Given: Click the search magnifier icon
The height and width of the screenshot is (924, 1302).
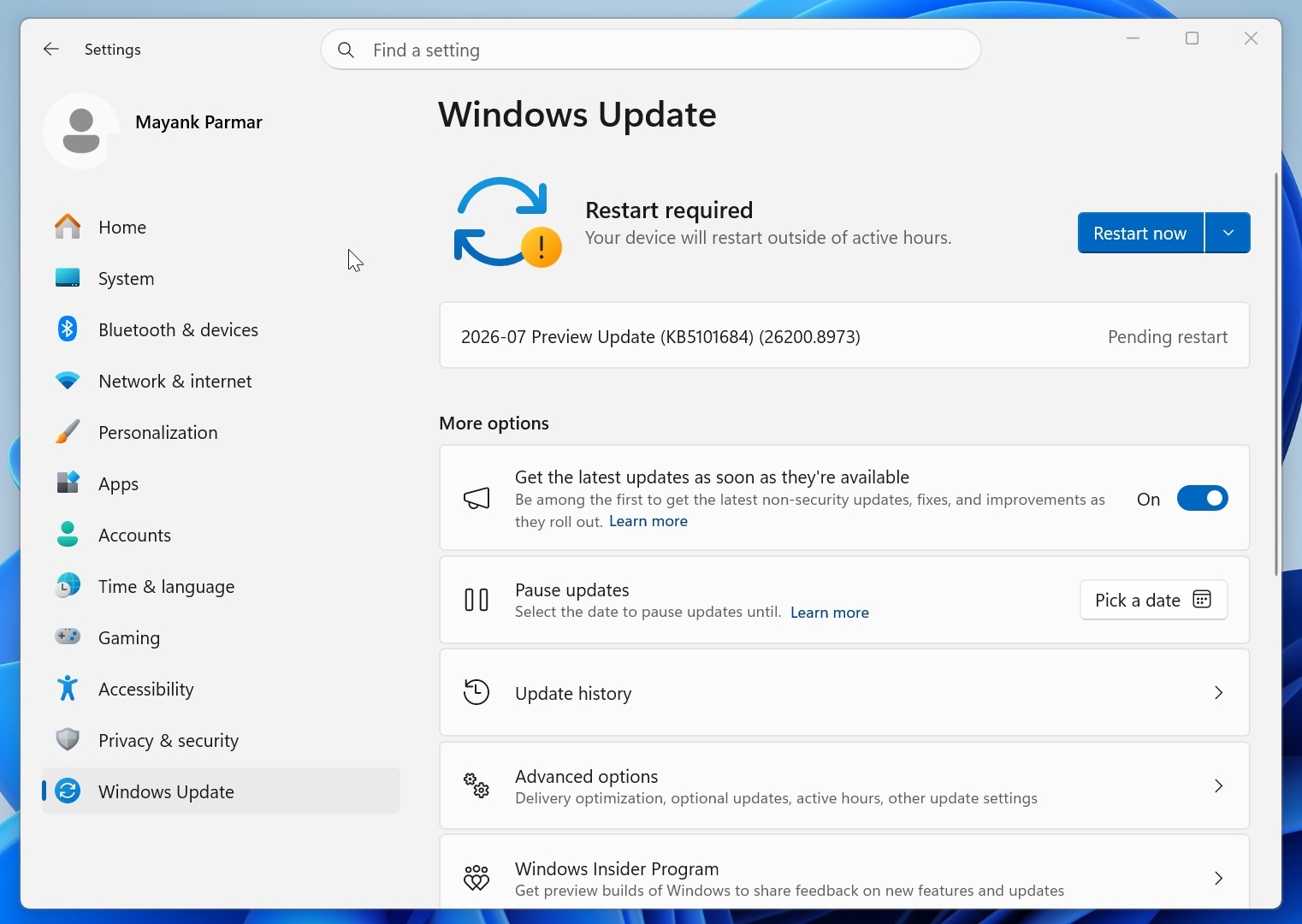Looking at the screenshot, I should point(346,50).
